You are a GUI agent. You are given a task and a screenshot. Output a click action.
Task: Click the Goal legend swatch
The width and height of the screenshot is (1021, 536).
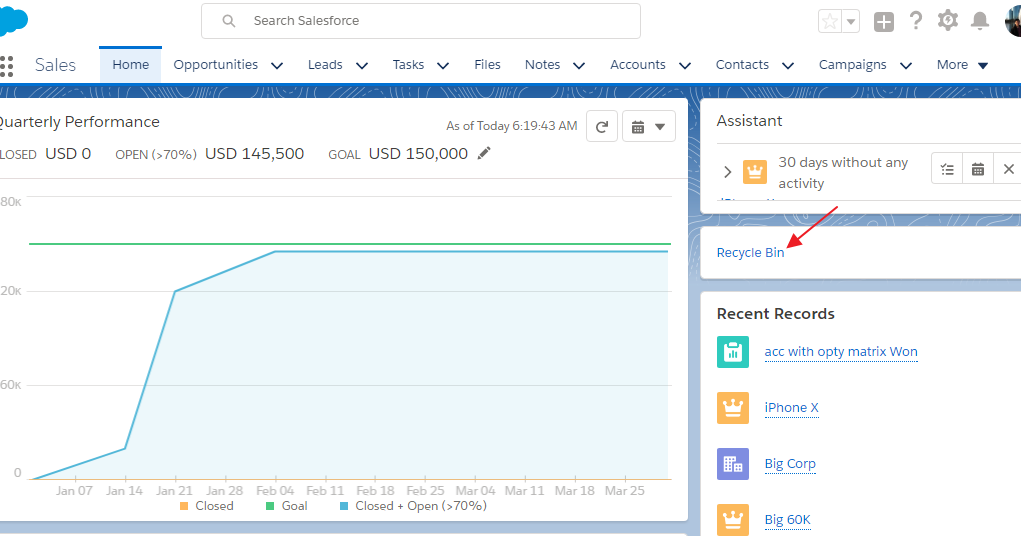pyautogui.click(x=270, y=506)
